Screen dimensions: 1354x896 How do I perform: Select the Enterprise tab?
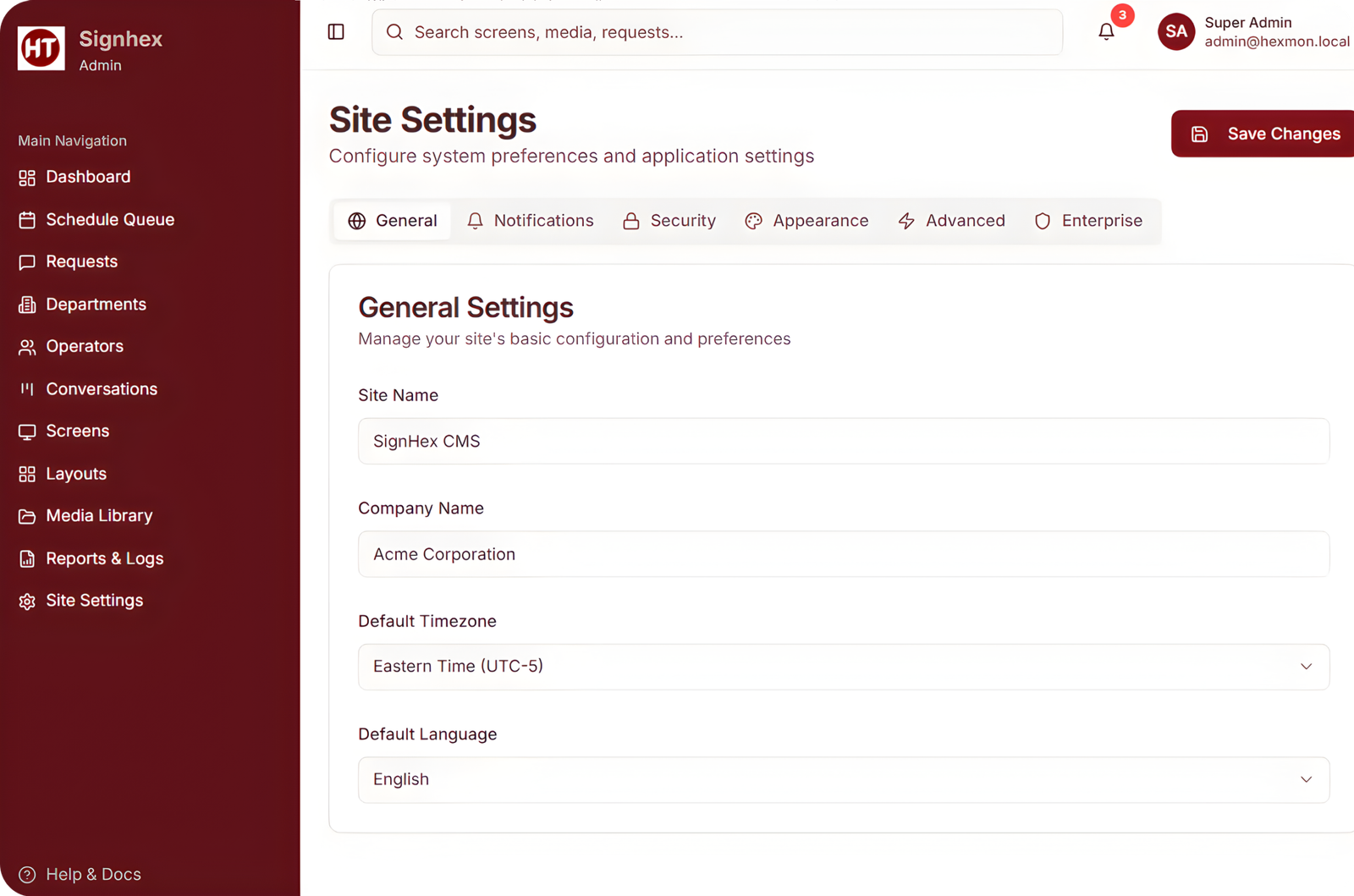coord(1088,221)
